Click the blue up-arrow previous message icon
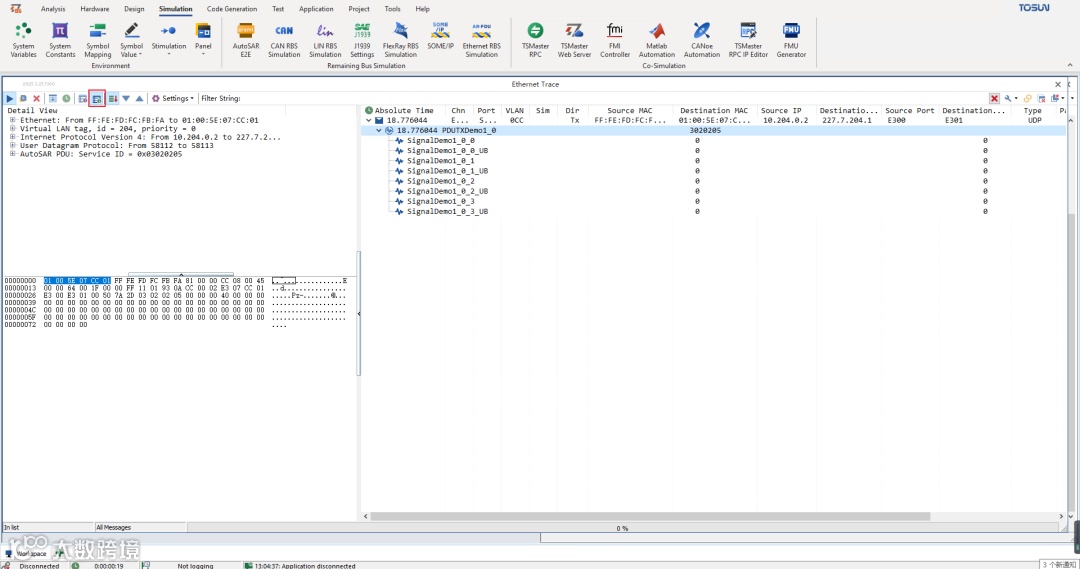The image size is (1080, 569). 139,99
